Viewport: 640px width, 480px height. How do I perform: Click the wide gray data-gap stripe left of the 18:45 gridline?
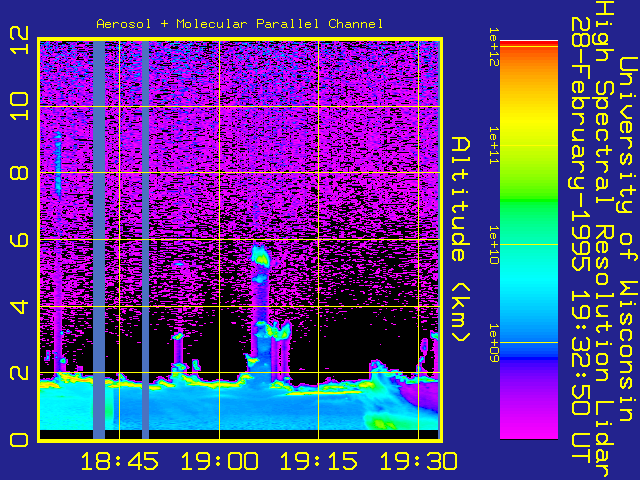[99, 240]
